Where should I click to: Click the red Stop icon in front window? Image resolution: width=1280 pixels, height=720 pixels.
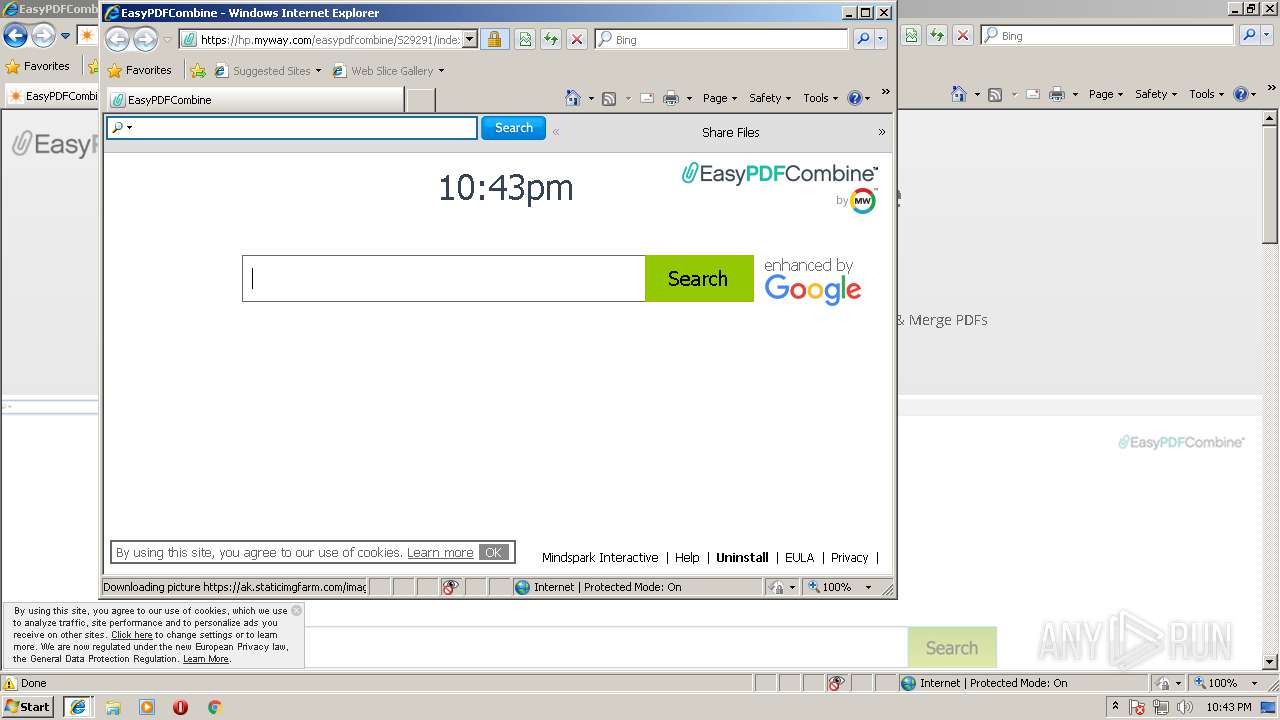coord(577,40)
